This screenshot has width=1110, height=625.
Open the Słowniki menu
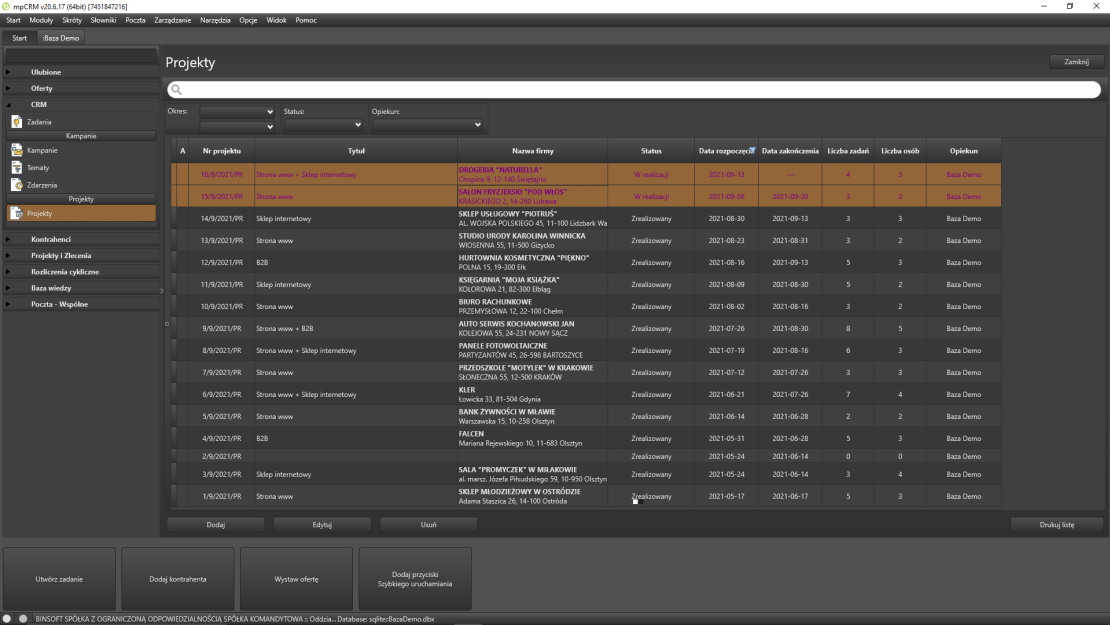coord(103,21)
